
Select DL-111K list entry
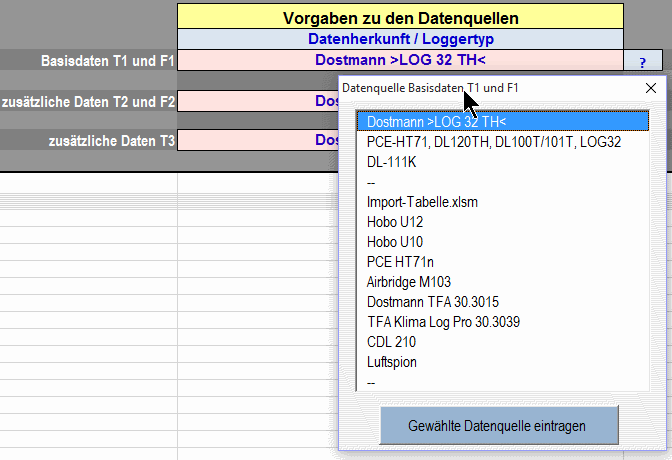[503, 162]
